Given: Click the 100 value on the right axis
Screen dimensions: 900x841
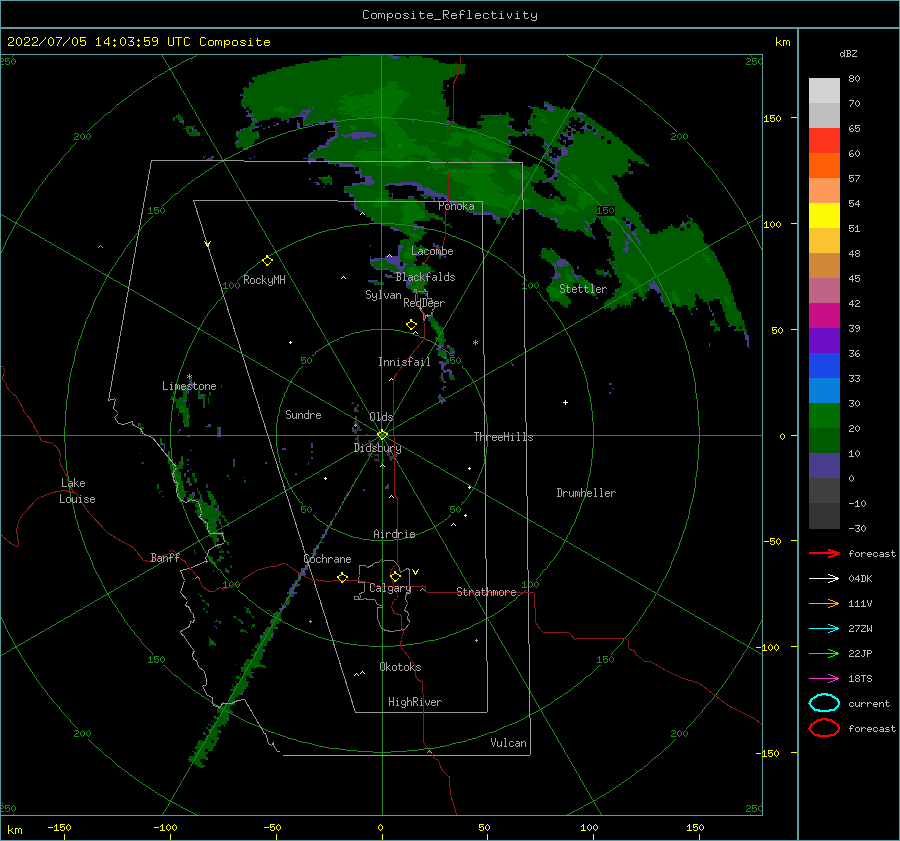Looking at the screenshot, I should coord(773,224).
